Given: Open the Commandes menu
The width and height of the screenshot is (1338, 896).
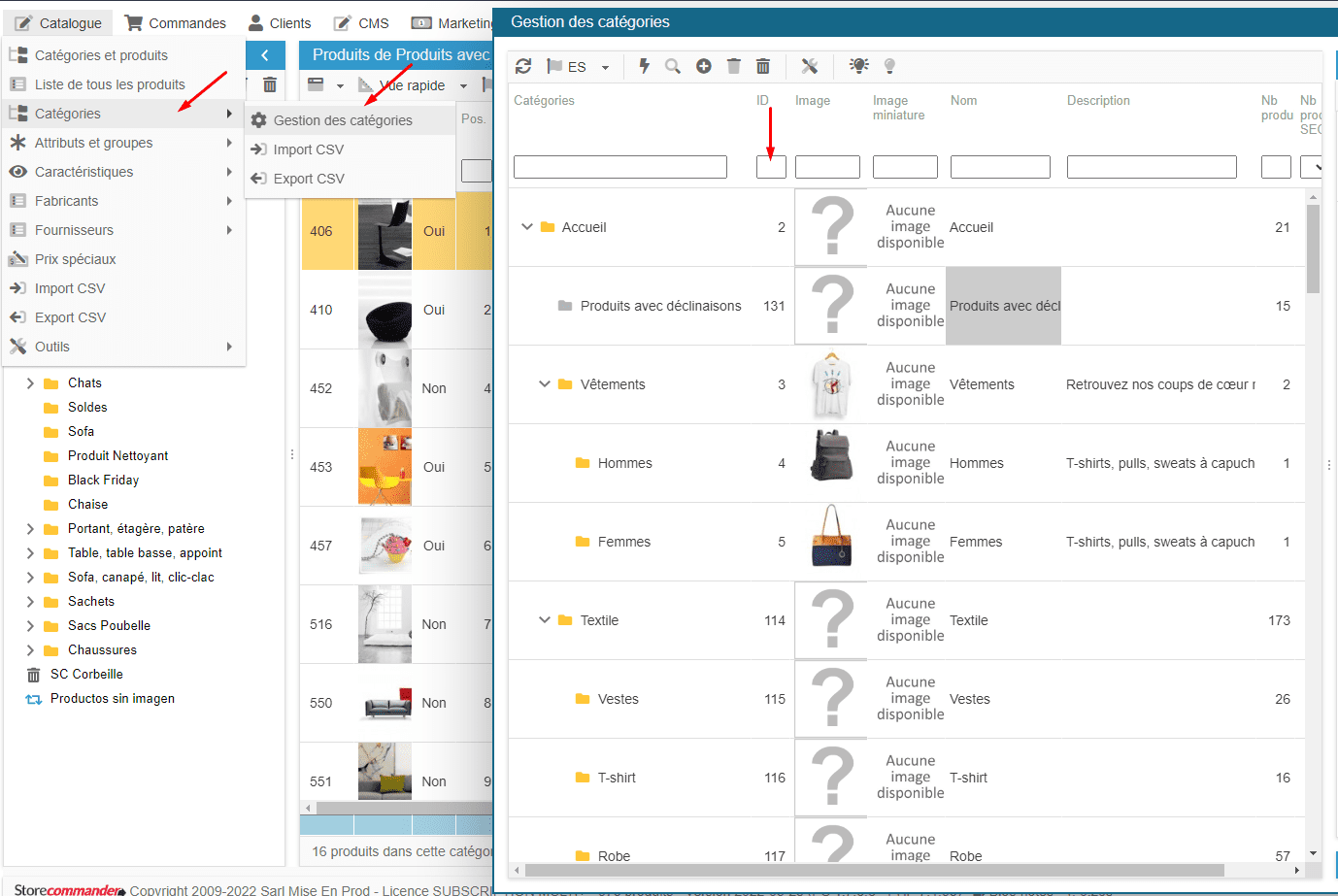Looking at the screenshot, I should (176, 23).
